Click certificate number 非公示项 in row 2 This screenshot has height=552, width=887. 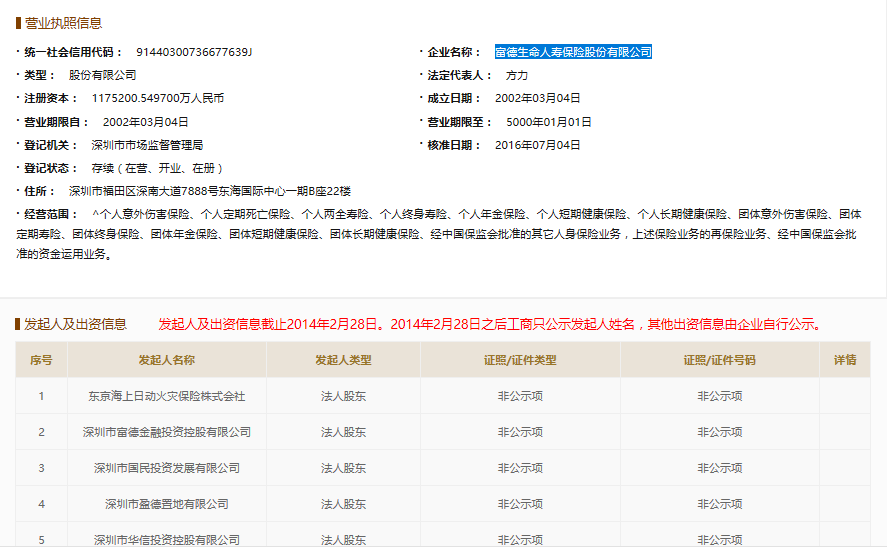click(x=720, y=432)
